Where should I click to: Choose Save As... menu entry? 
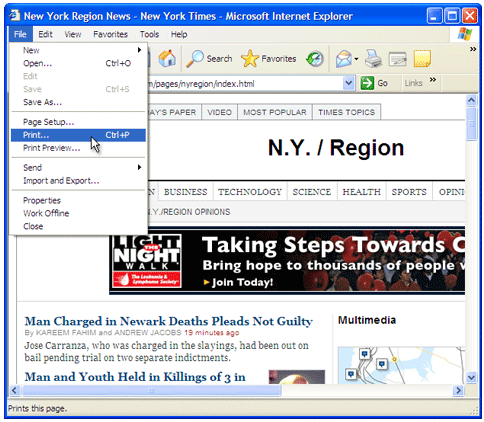point(78,102)
